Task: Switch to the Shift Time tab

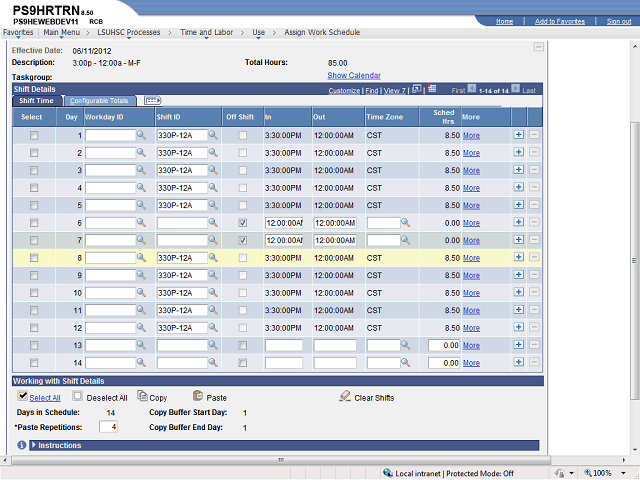Action: click(x=36, y=100)
